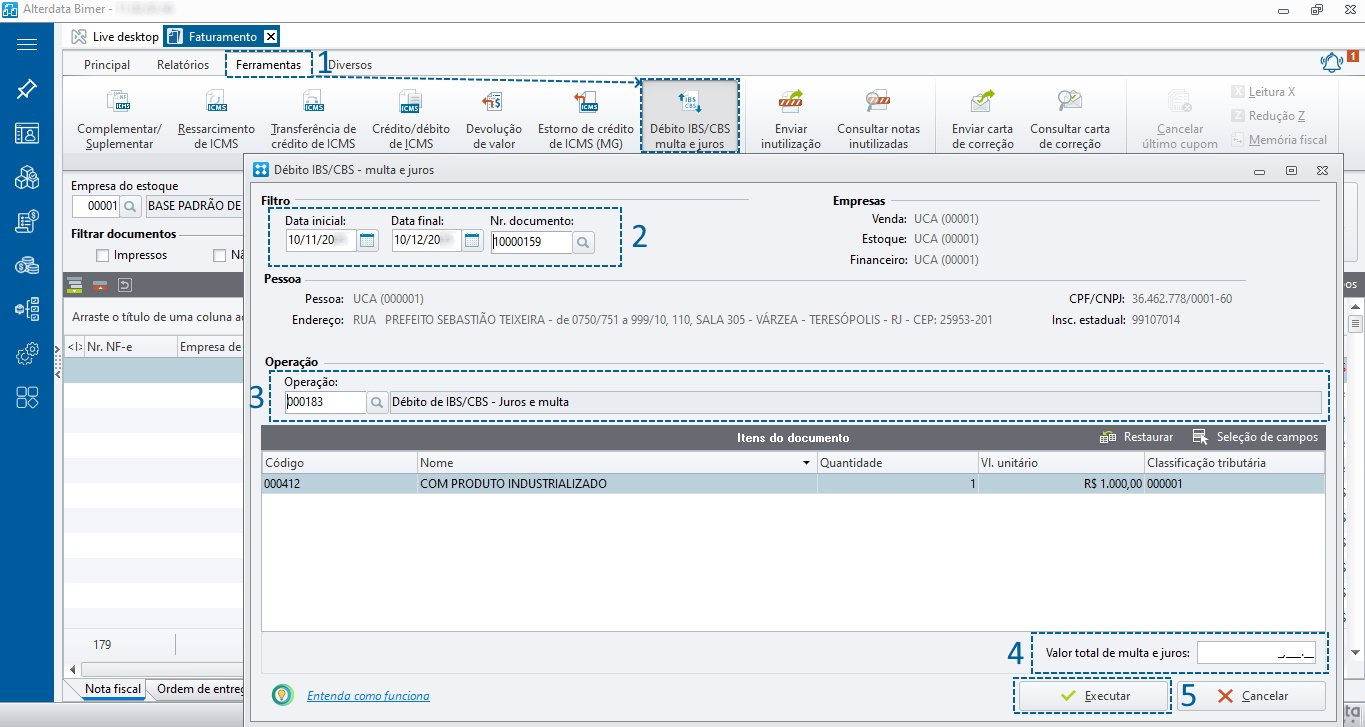
Task: Click the Valor total de multa e juros field
Action: 1256,654
